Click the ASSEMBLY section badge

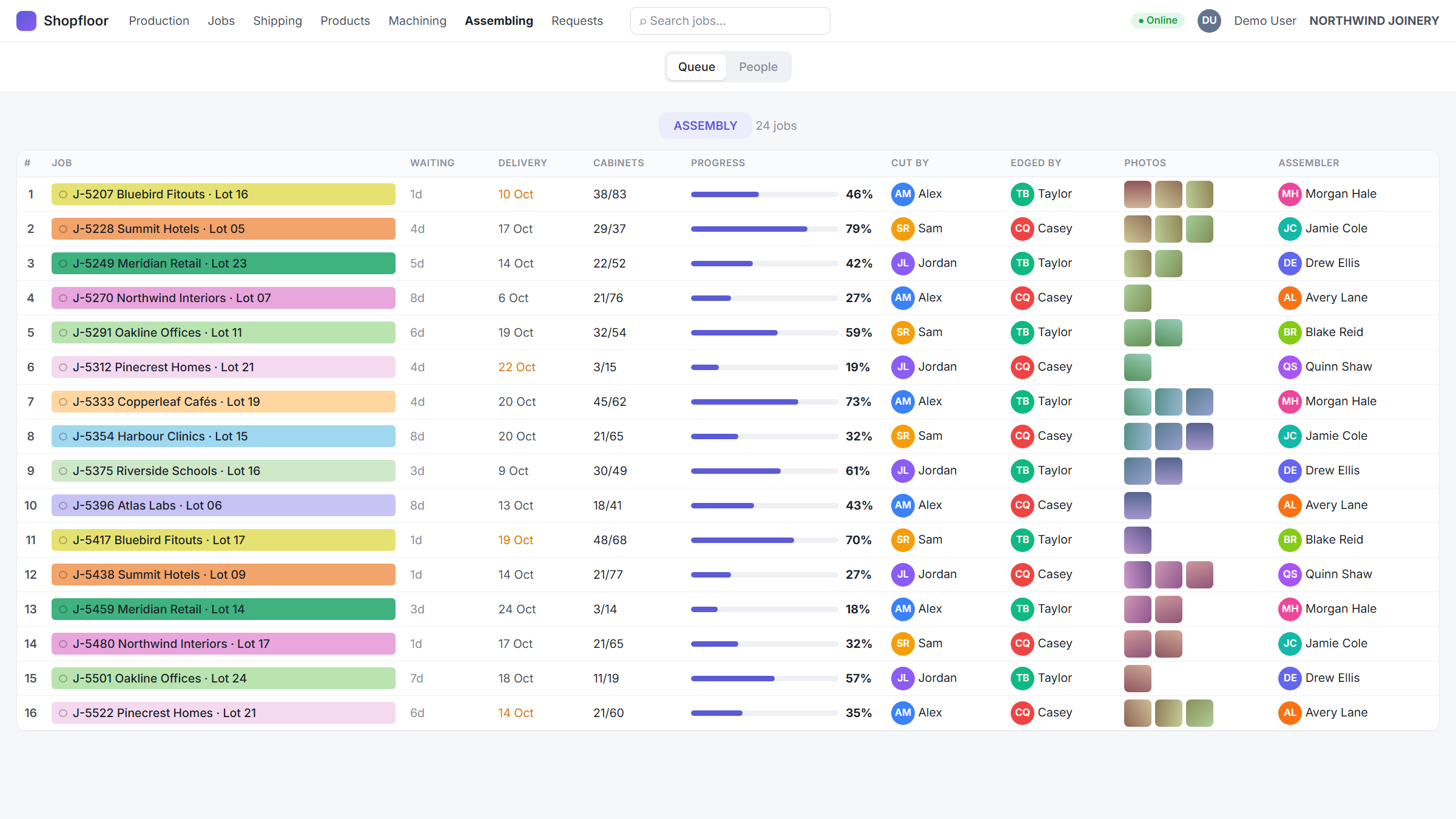click(705, 126)
